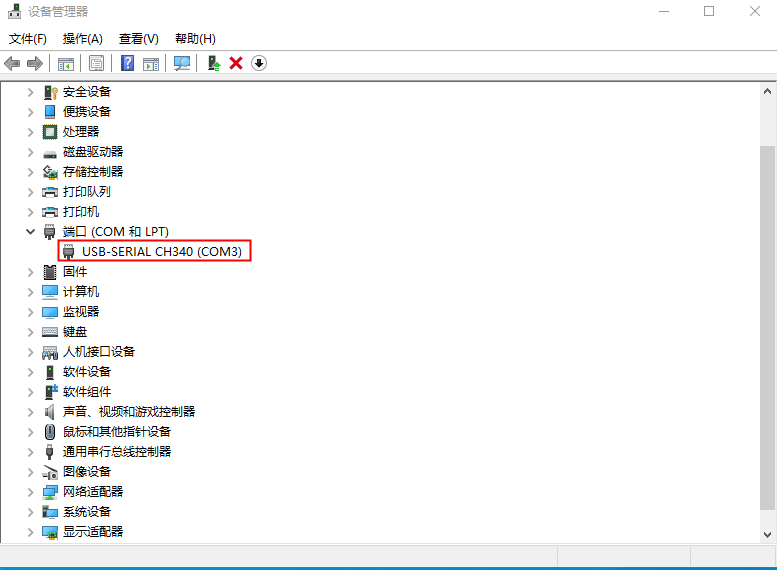Click the properties sheet toolbar icon

pos(96,63)
